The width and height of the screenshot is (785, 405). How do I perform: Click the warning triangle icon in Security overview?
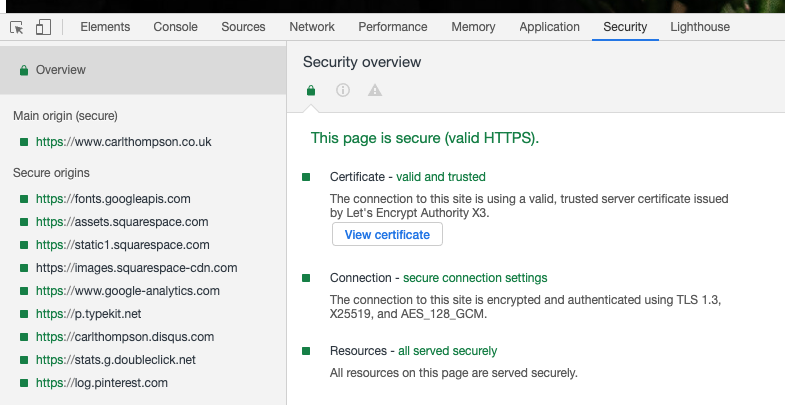pos(374,90)
